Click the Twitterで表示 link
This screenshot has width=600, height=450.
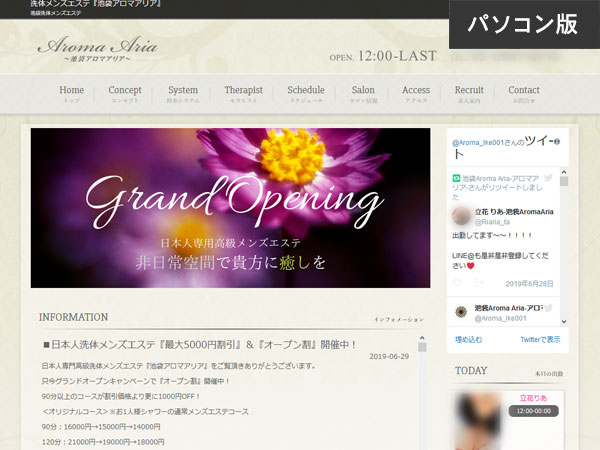540,340
